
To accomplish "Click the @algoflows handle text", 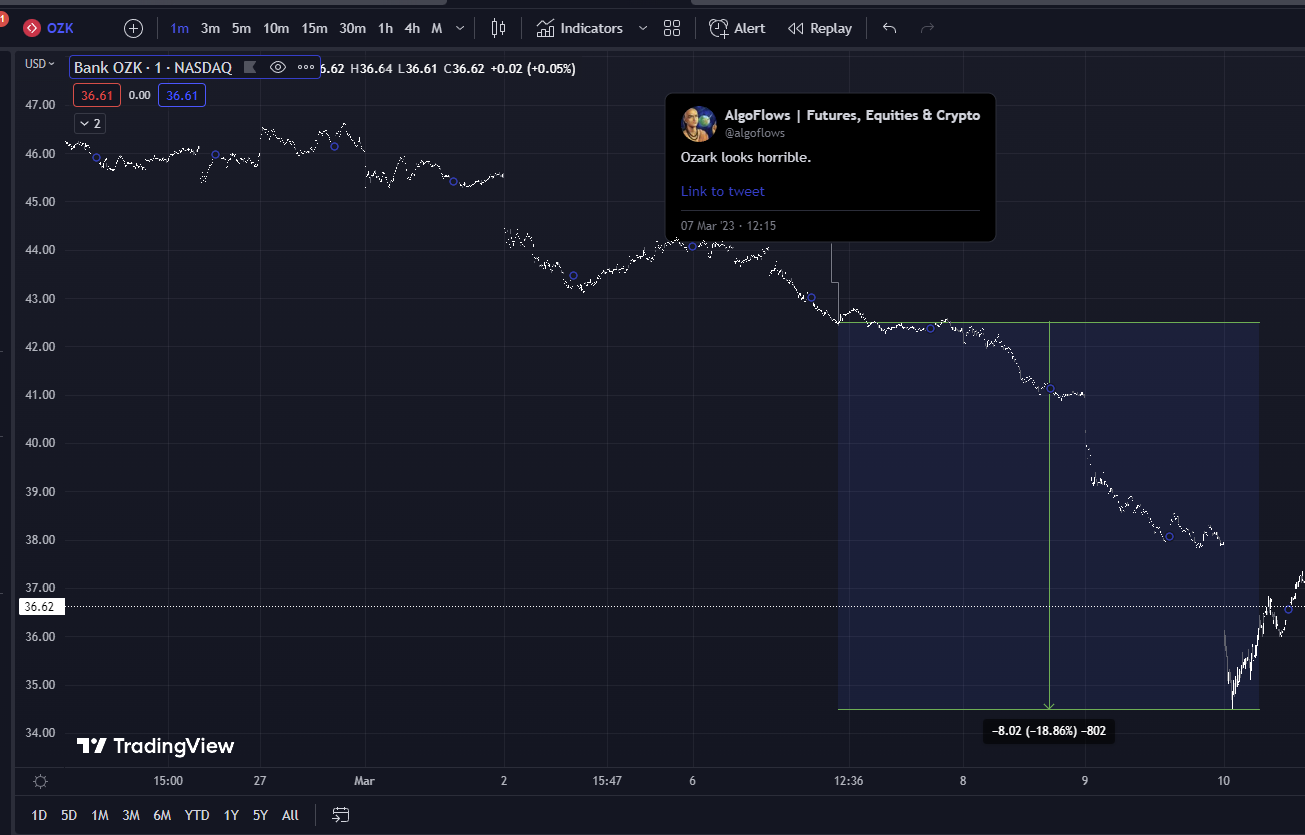I will click(x=755, y=133).
